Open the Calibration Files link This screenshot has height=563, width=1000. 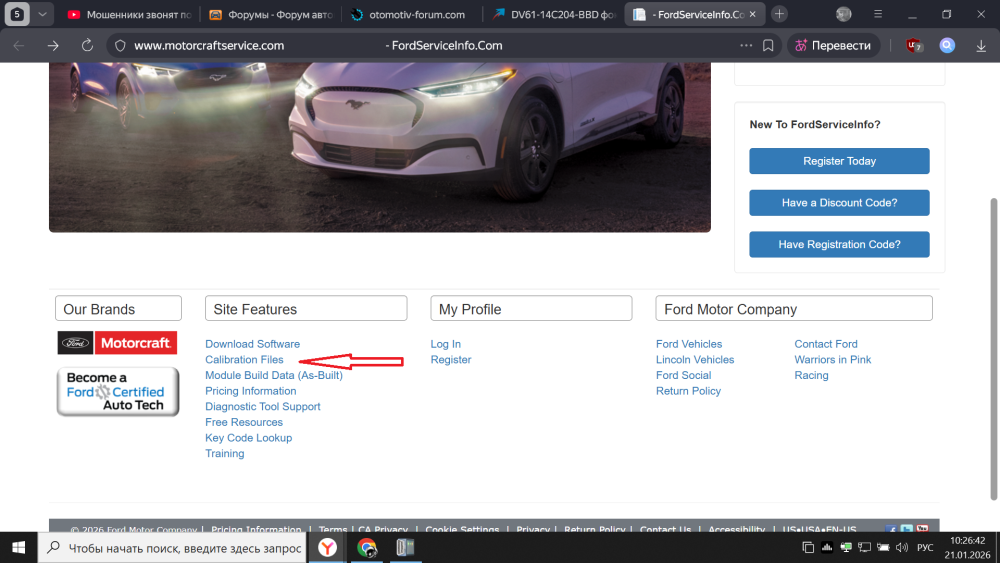(244, 360)
